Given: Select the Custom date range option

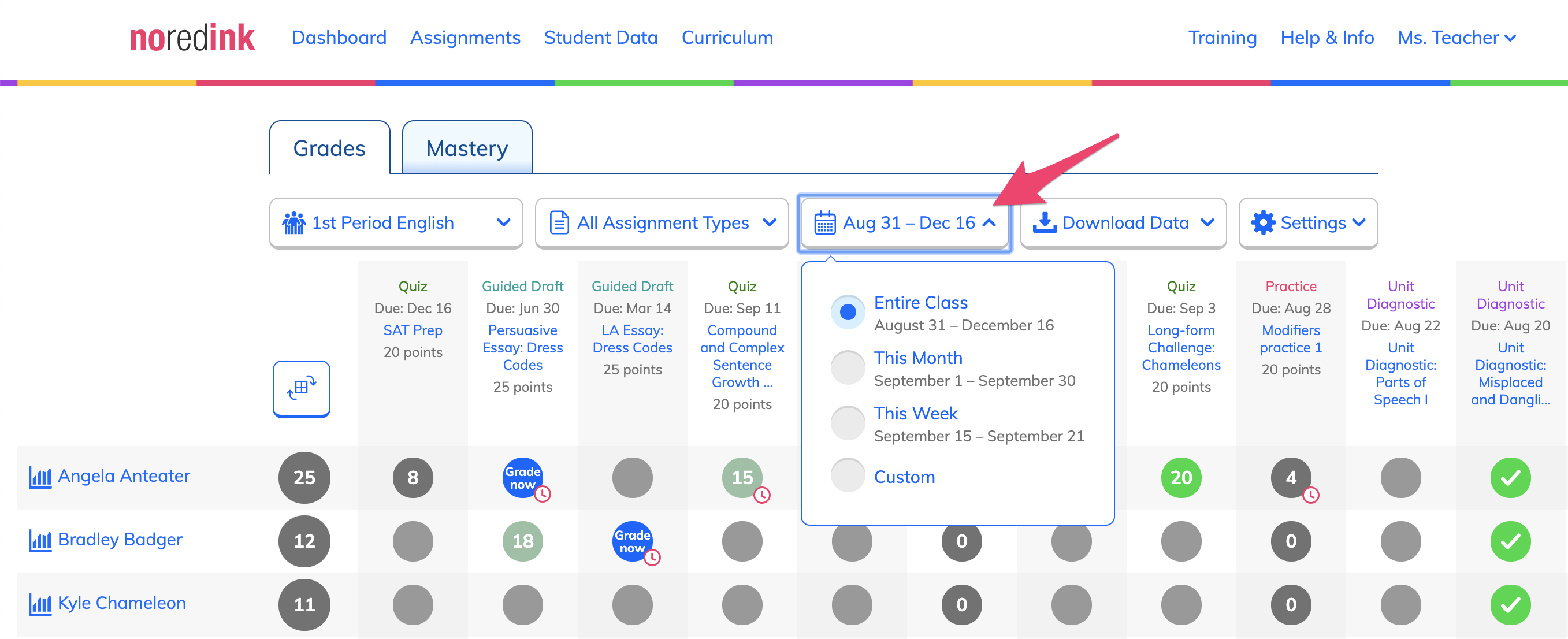Looking at the screenshot, I should (x=848, y=475).
